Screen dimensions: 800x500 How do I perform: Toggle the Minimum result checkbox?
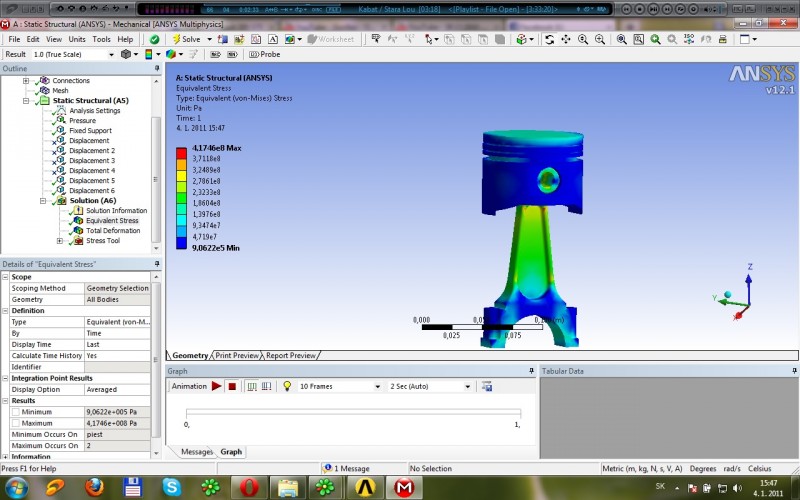coord(15,412)
